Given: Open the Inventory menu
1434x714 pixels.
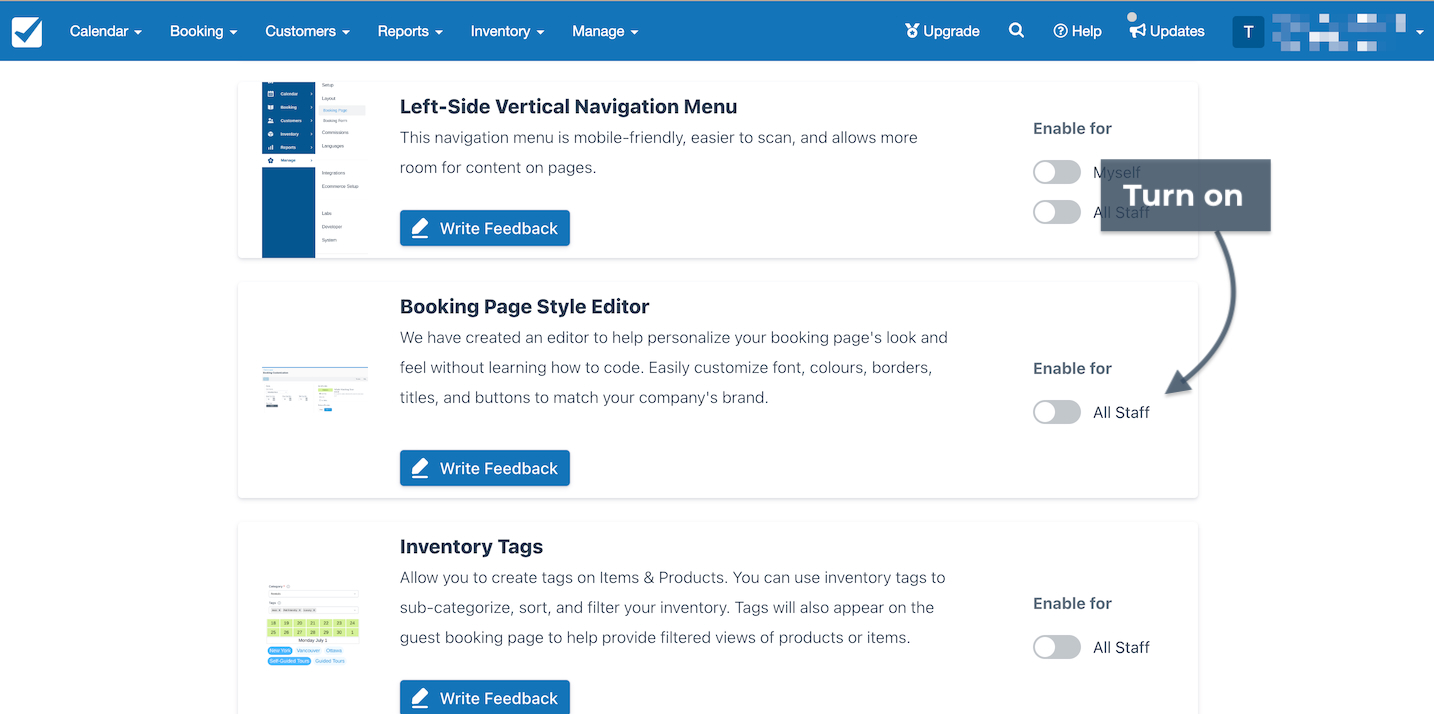Looking at the screenshot, I should click(x=508, y=31).
